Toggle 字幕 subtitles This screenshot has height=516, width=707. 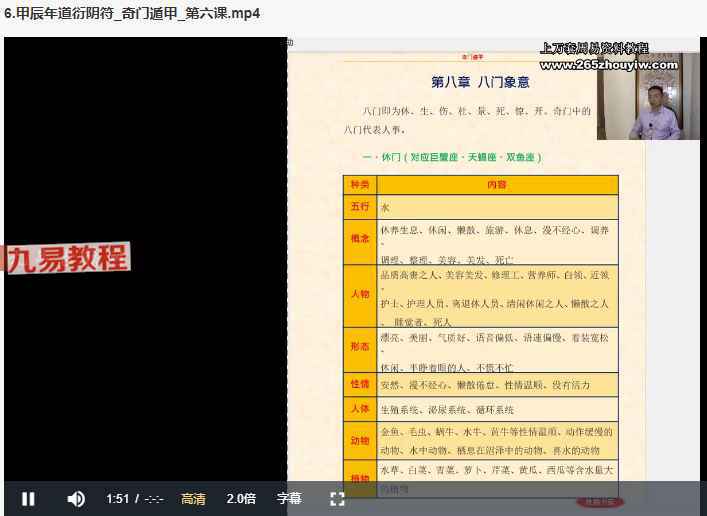pyautogui.click(x=289, y=498)
